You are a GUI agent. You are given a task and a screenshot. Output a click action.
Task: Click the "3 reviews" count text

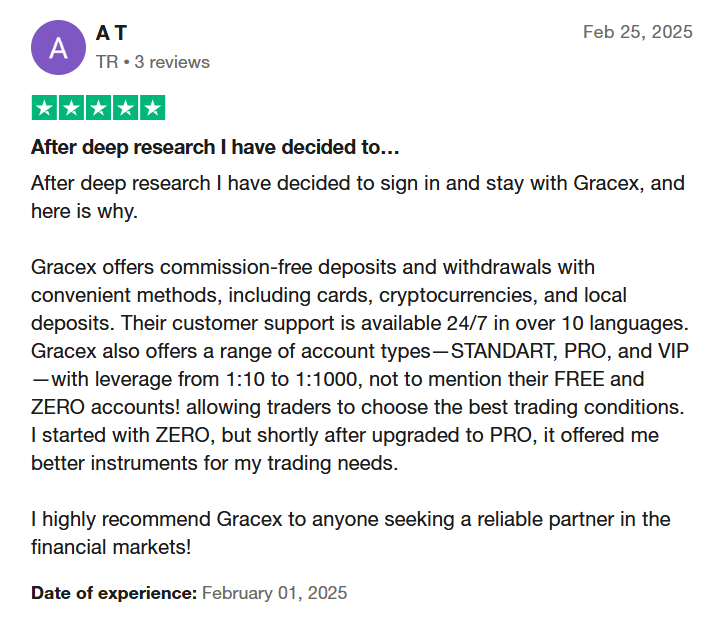coord(172,62)
